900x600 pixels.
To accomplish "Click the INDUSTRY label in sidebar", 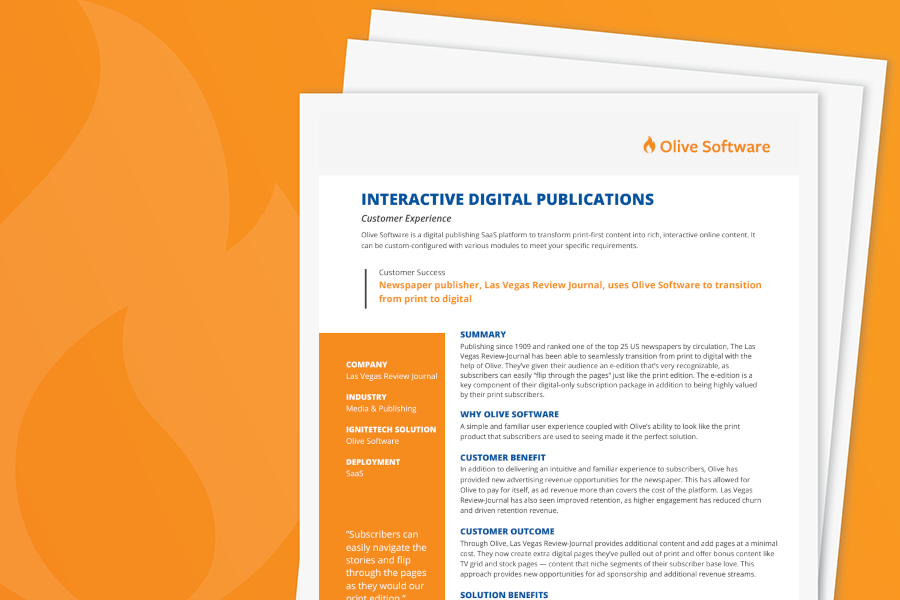I will click(x=366, y=397).
